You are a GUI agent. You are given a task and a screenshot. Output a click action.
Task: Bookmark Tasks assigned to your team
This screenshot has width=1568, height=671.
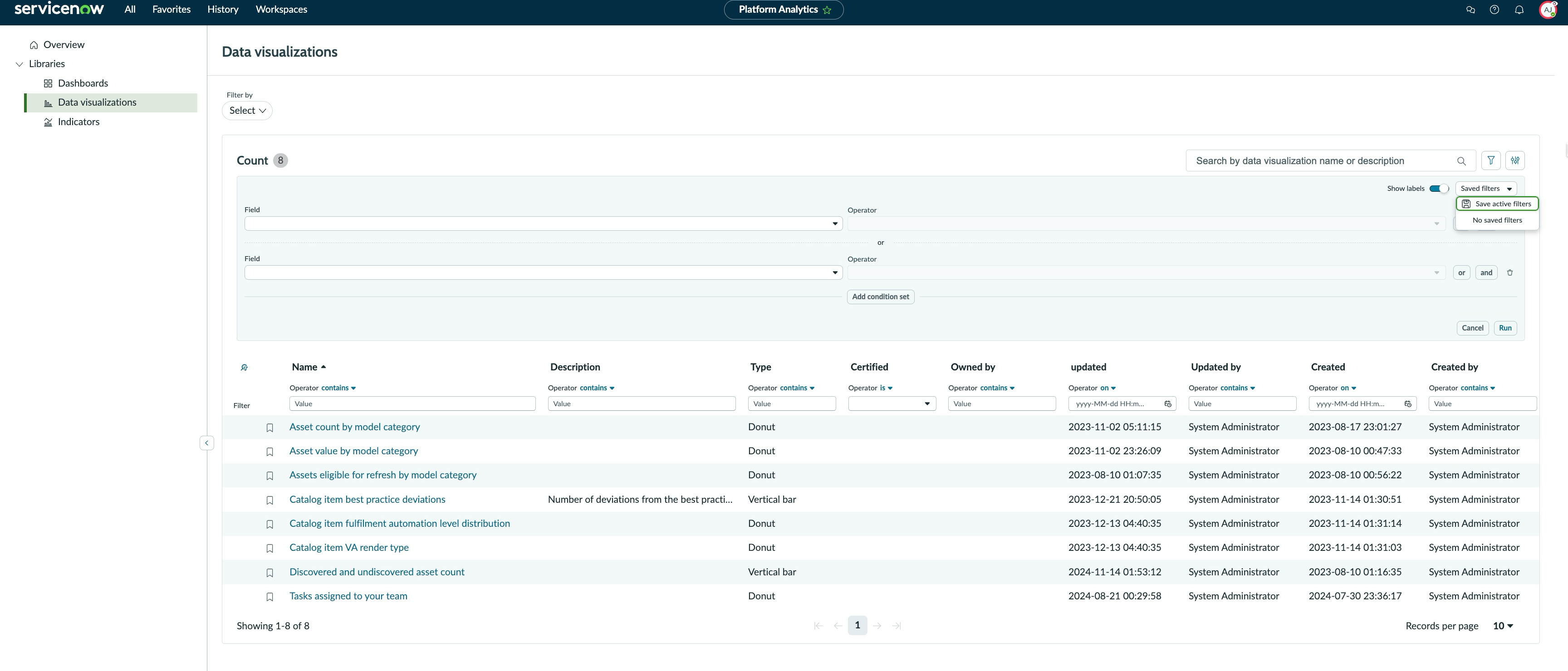[269, 597]
